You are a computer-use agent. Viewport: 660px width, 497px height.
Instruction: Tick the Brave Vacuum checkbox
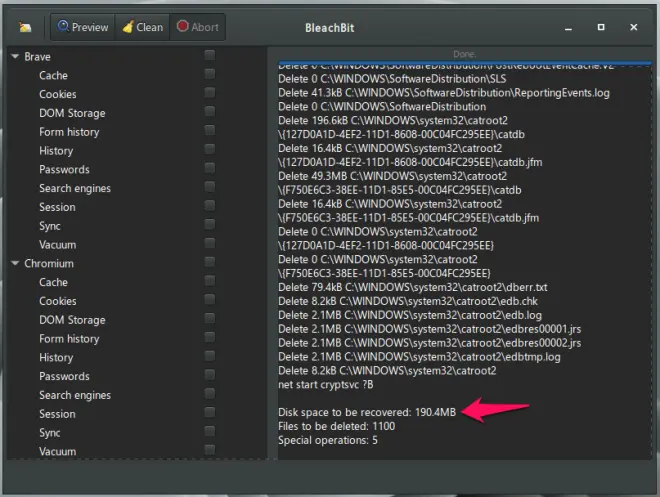[210, 243]
